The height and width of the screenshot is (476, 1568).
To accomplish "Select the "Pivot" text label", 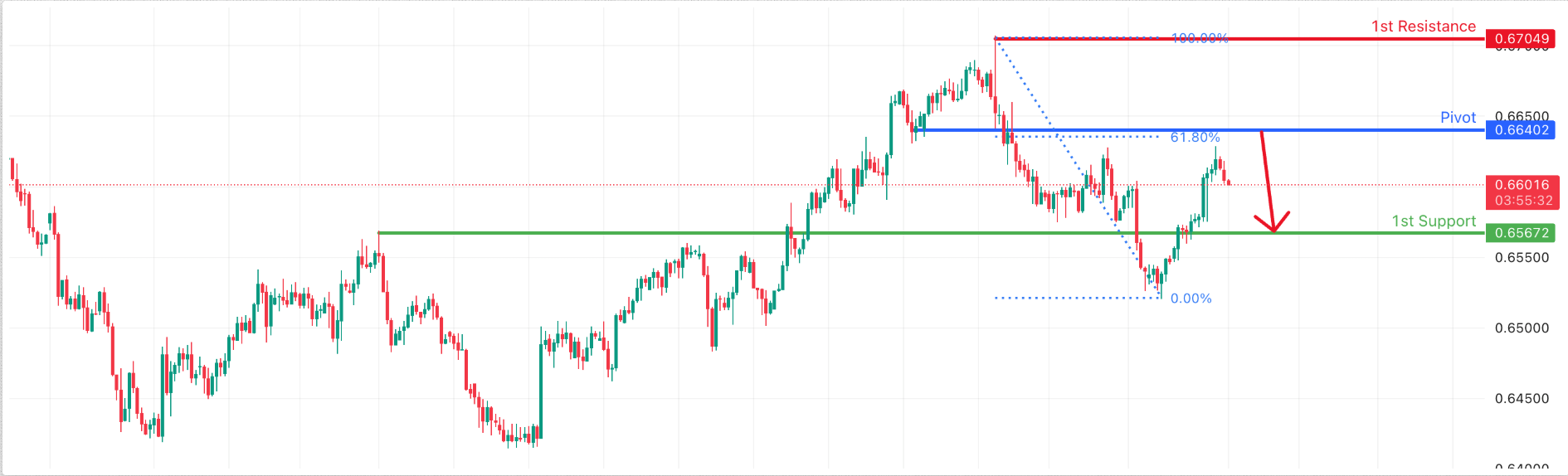I will coord(1458,118).
